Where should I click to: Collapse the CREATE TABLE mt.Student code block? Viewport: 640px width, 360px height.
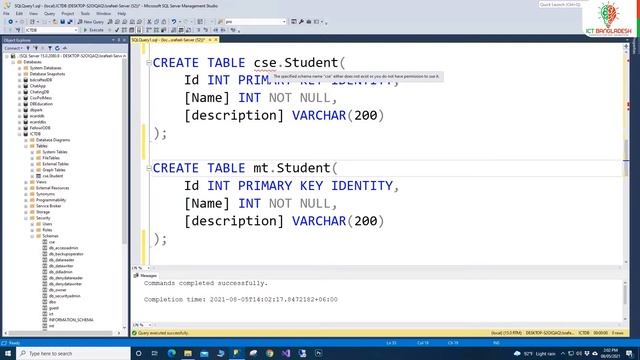pyautogui.click(x=149, y=168)
